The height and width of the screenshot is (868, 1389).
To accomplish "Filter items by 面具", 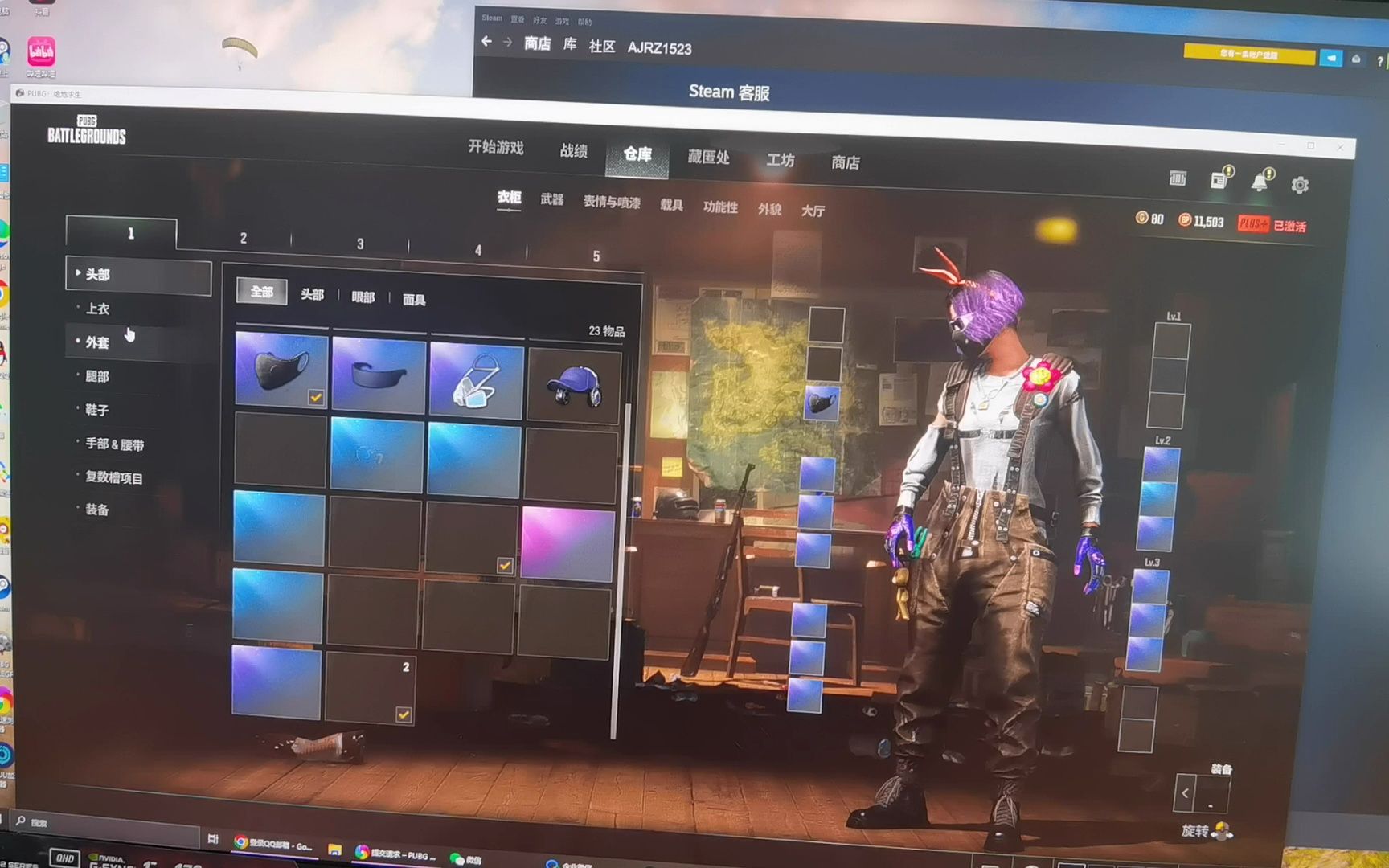I will tap(414, 300).
